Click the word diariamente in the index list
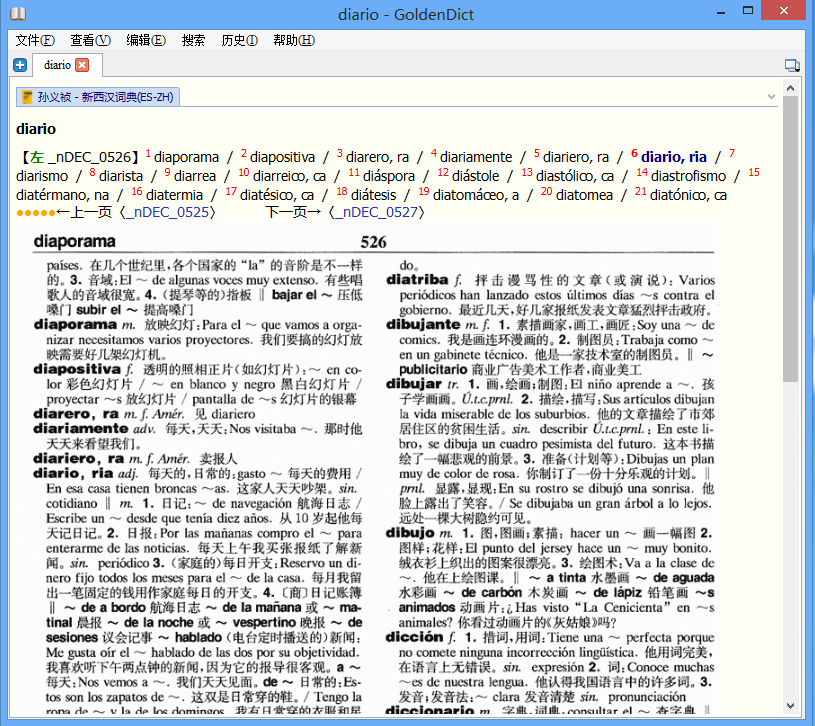 [x=476, y=157]
